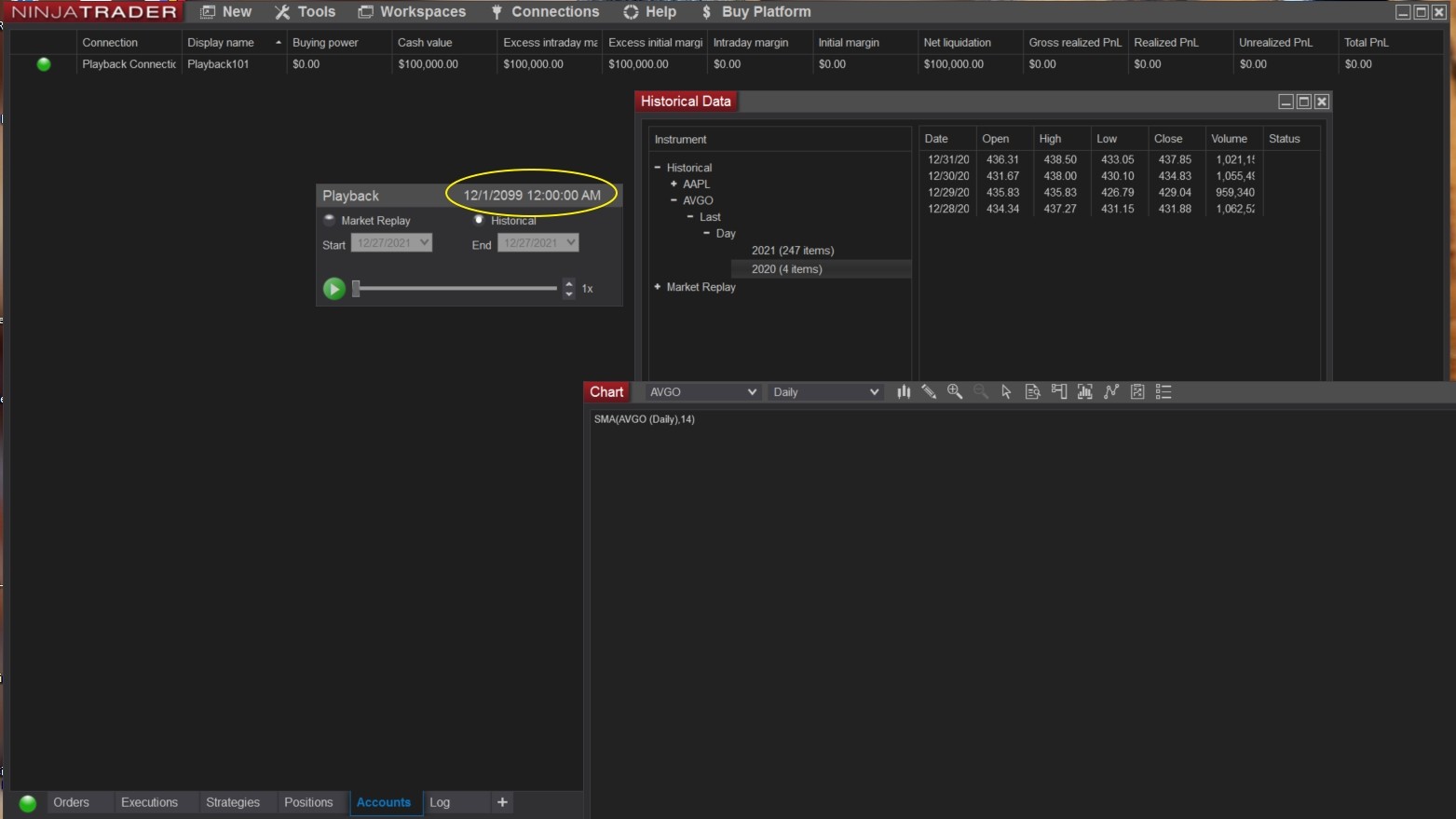Screen dimensions: 1456x819
Task: Select the 12/31/20 row in Historical Data
Action: tap(1119, 160)
